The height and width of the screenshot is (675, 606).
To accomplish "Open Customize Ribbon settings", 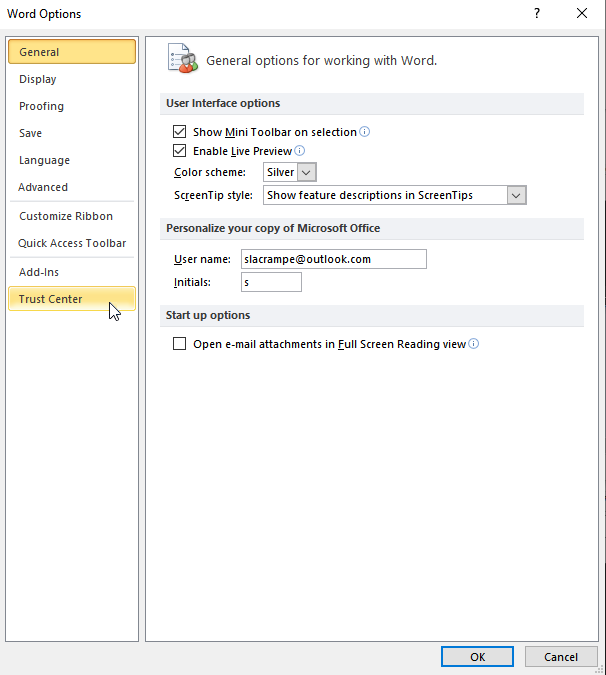I will pos(72,216).
